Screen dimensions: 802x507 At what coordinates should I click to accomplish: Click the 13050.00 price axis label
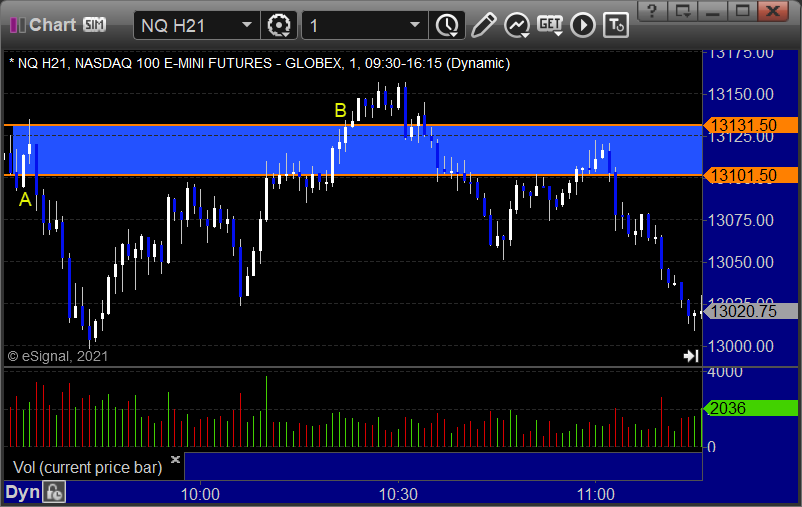point(741,262)
